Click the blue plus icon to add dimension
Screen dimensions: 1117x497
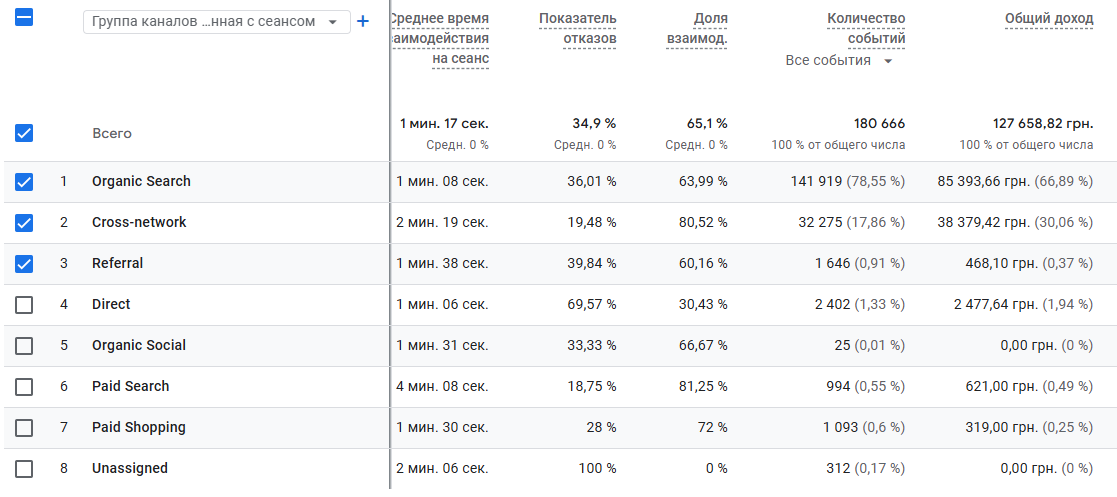pos(363,21)
